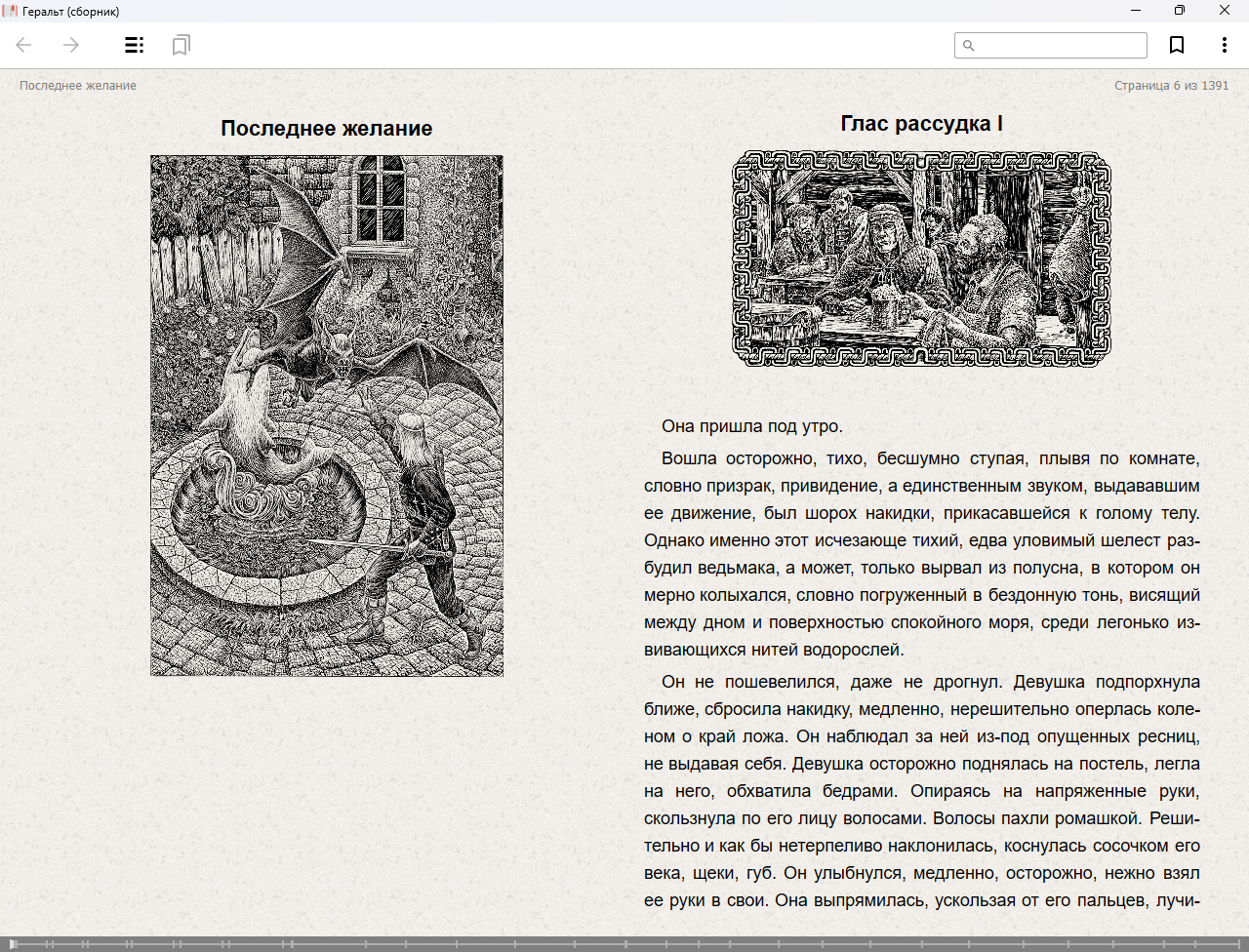
Task: Click the forward navigation arrow
Action: pyautogui.click(x=71, y=45)
